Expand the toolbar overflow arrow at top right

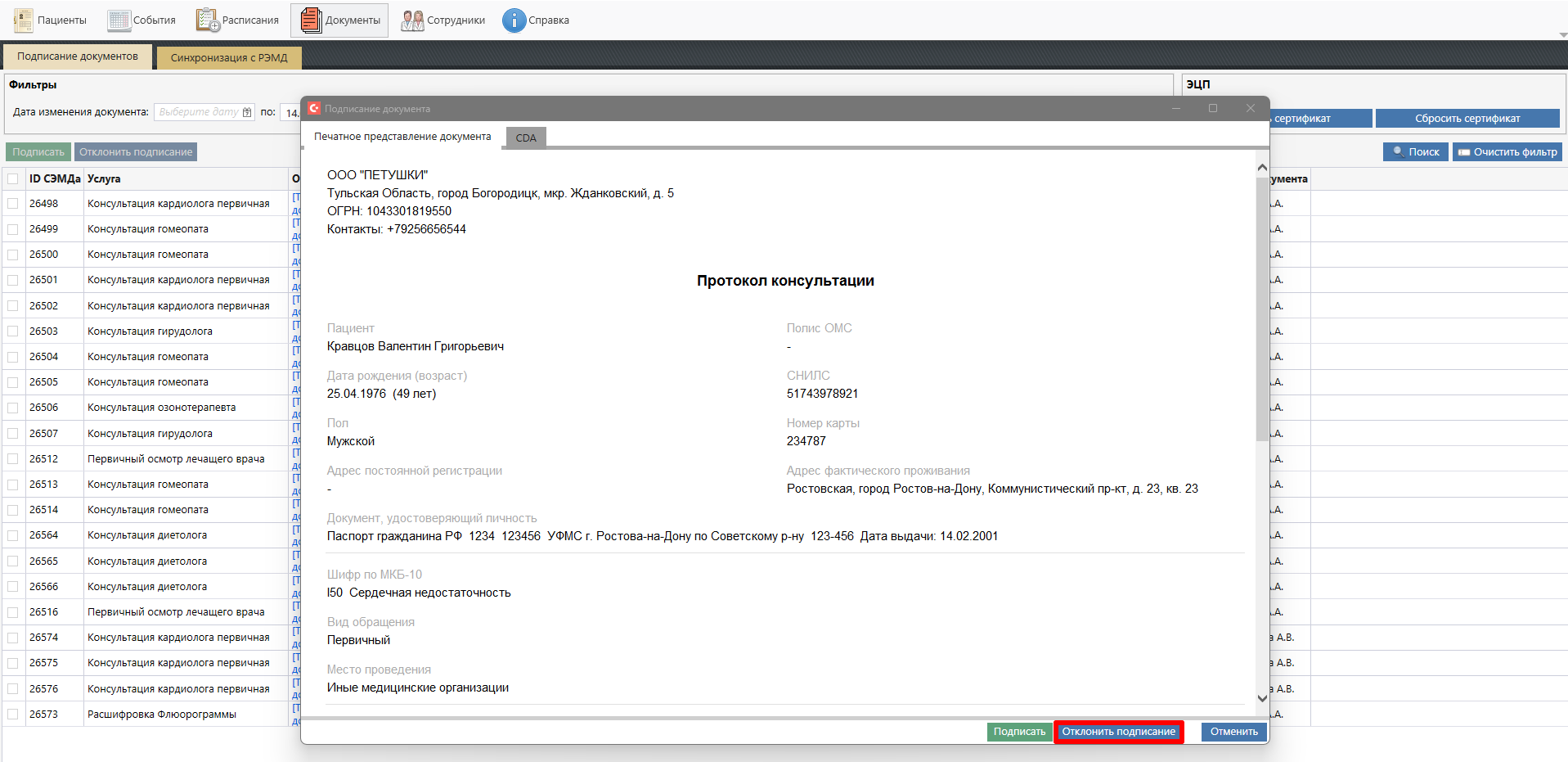coord(1562,35)
